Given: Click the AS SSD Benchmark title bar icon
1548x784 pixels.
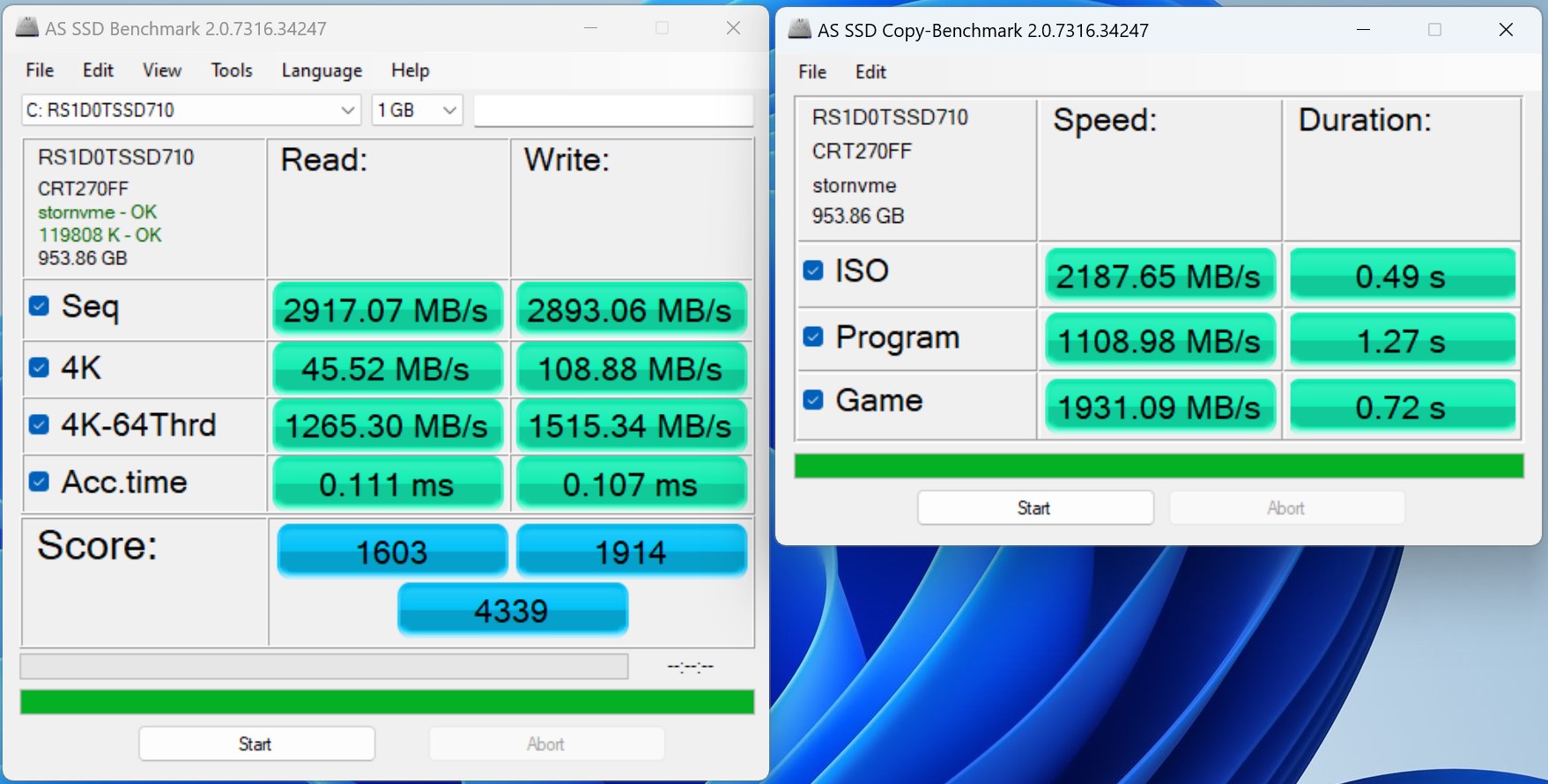Looking at the screenshot, I should pyautogui.click(x=27, y=28).
